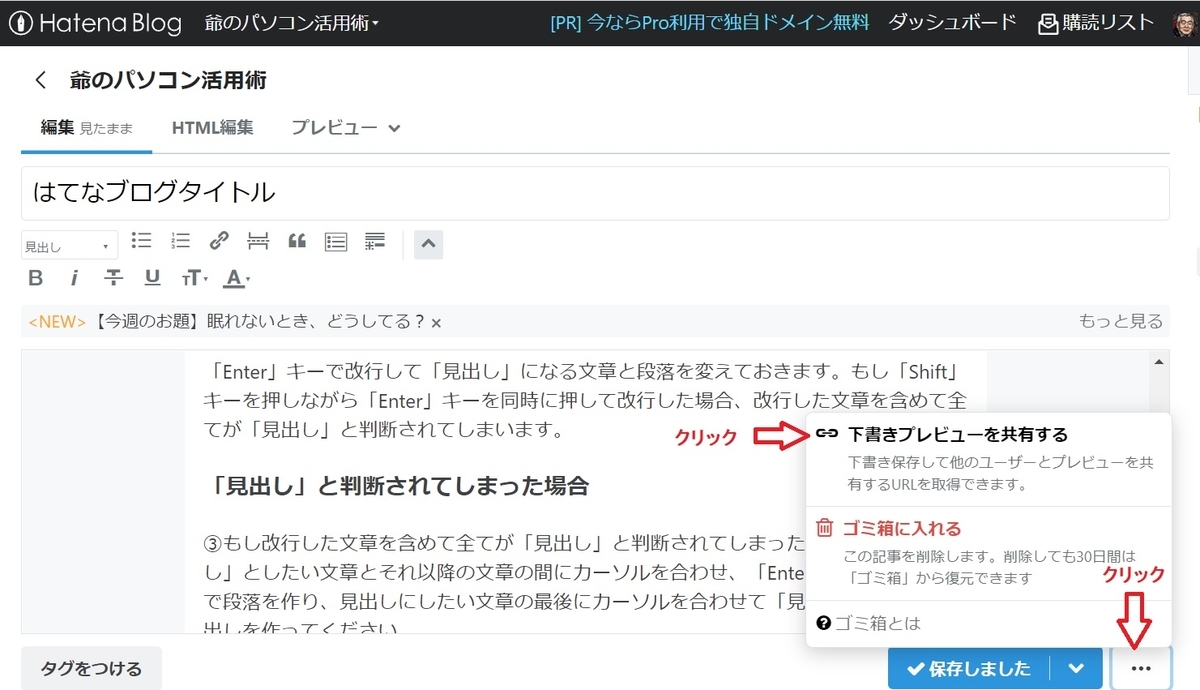
Task: Switch to the HTML編集 tab
Action: click(212, 127)
